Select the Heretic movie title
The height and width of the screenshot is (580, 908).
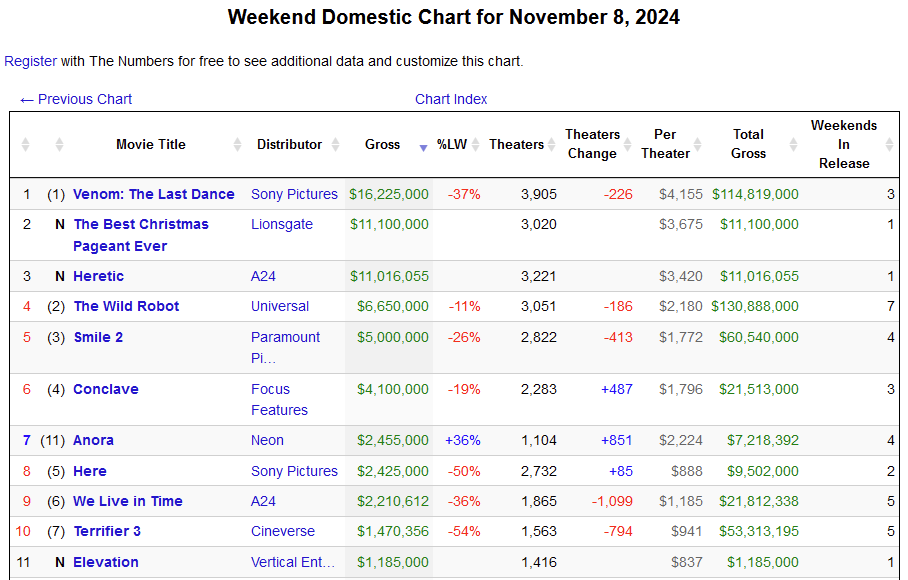point(98,276)
